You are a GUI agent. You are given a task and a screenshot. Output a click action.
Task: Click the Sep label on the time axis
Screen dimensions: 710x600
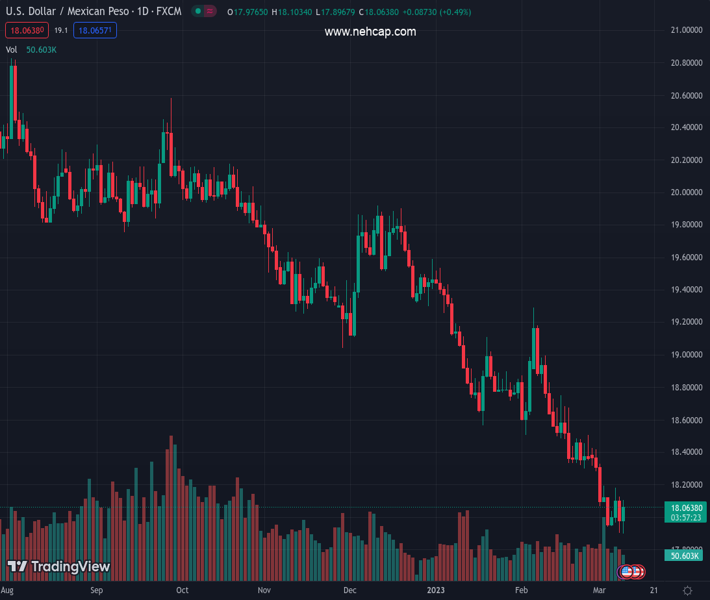(96, 590)
